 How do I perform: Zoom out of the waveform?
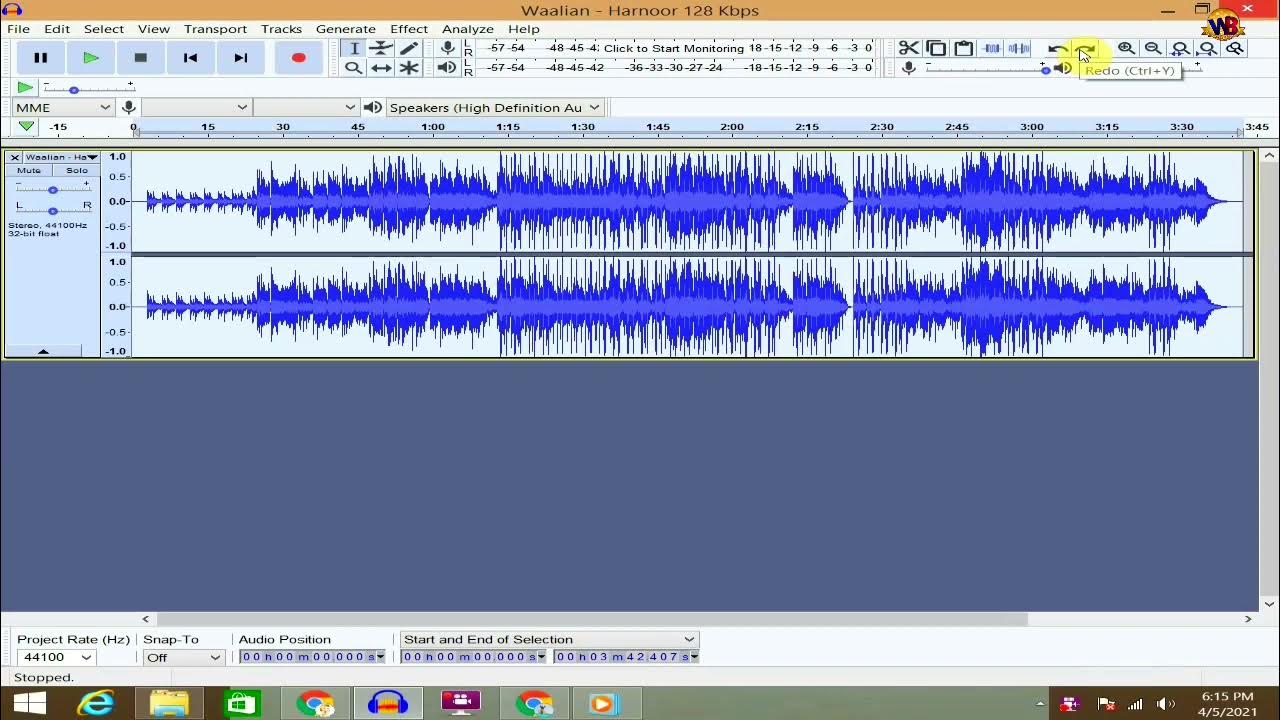pos(1153,48)
